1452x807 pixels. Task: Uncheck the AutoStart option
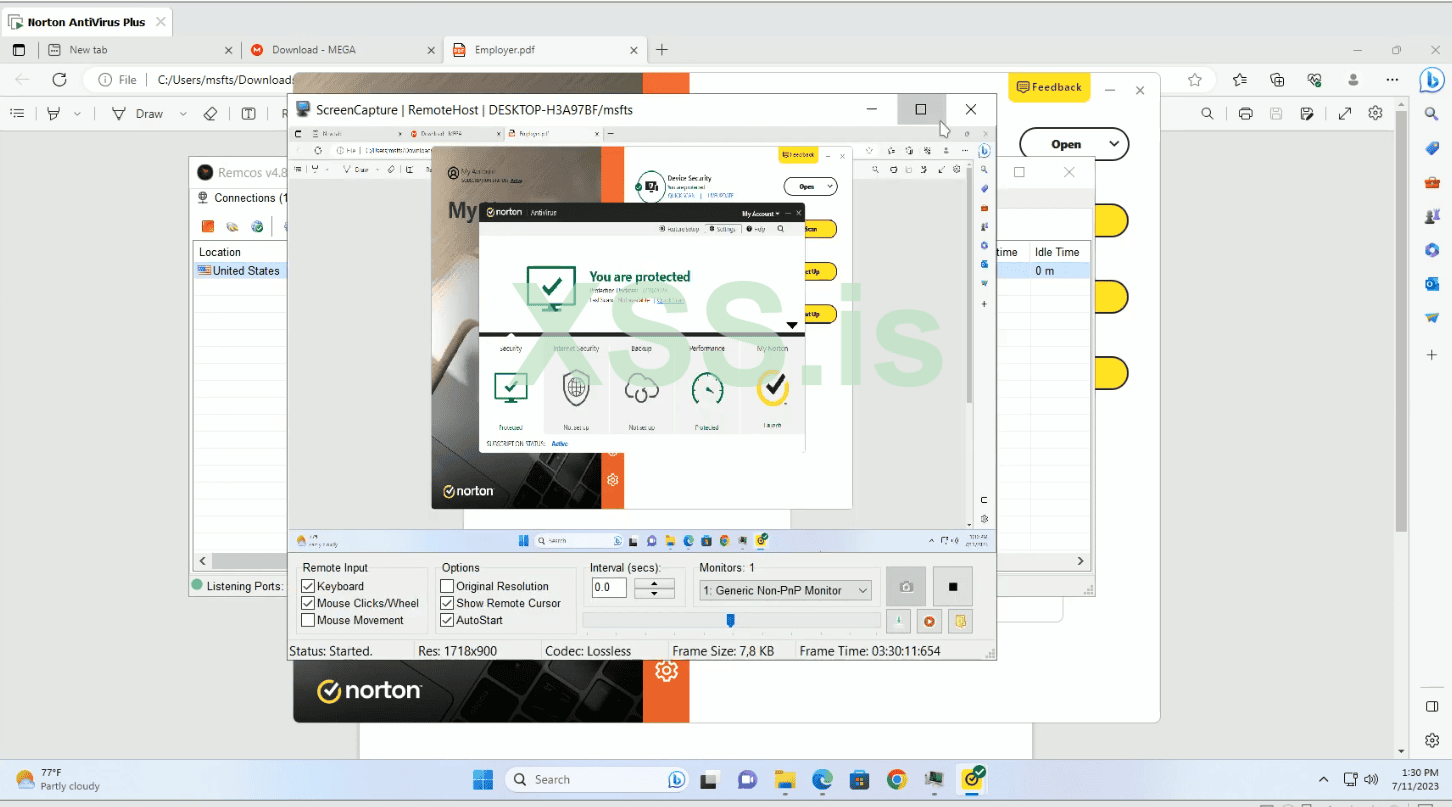(447, 621)
